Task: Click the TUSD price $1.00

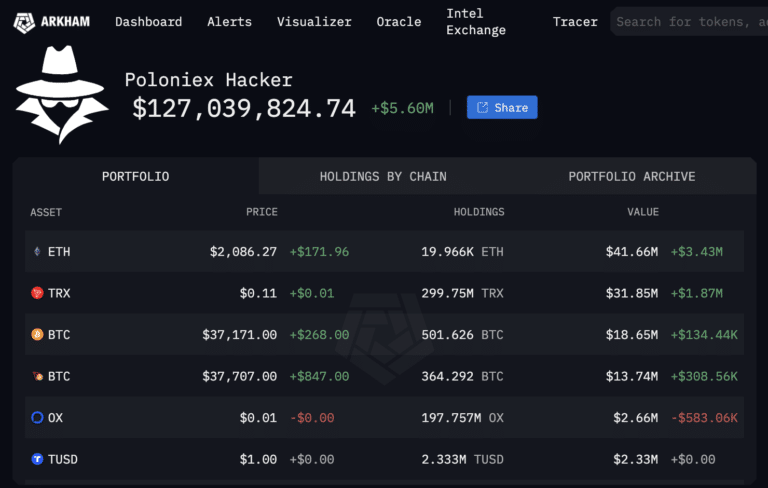Action: coord(258,459)
